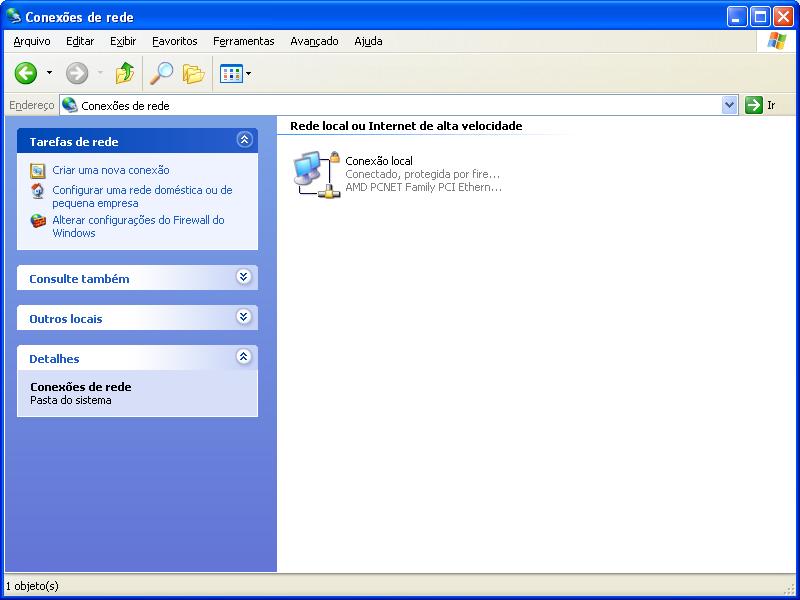The image size is (800, 600).
Task: Collapse the Tarefas de rede panel
Action: [243, 140]
